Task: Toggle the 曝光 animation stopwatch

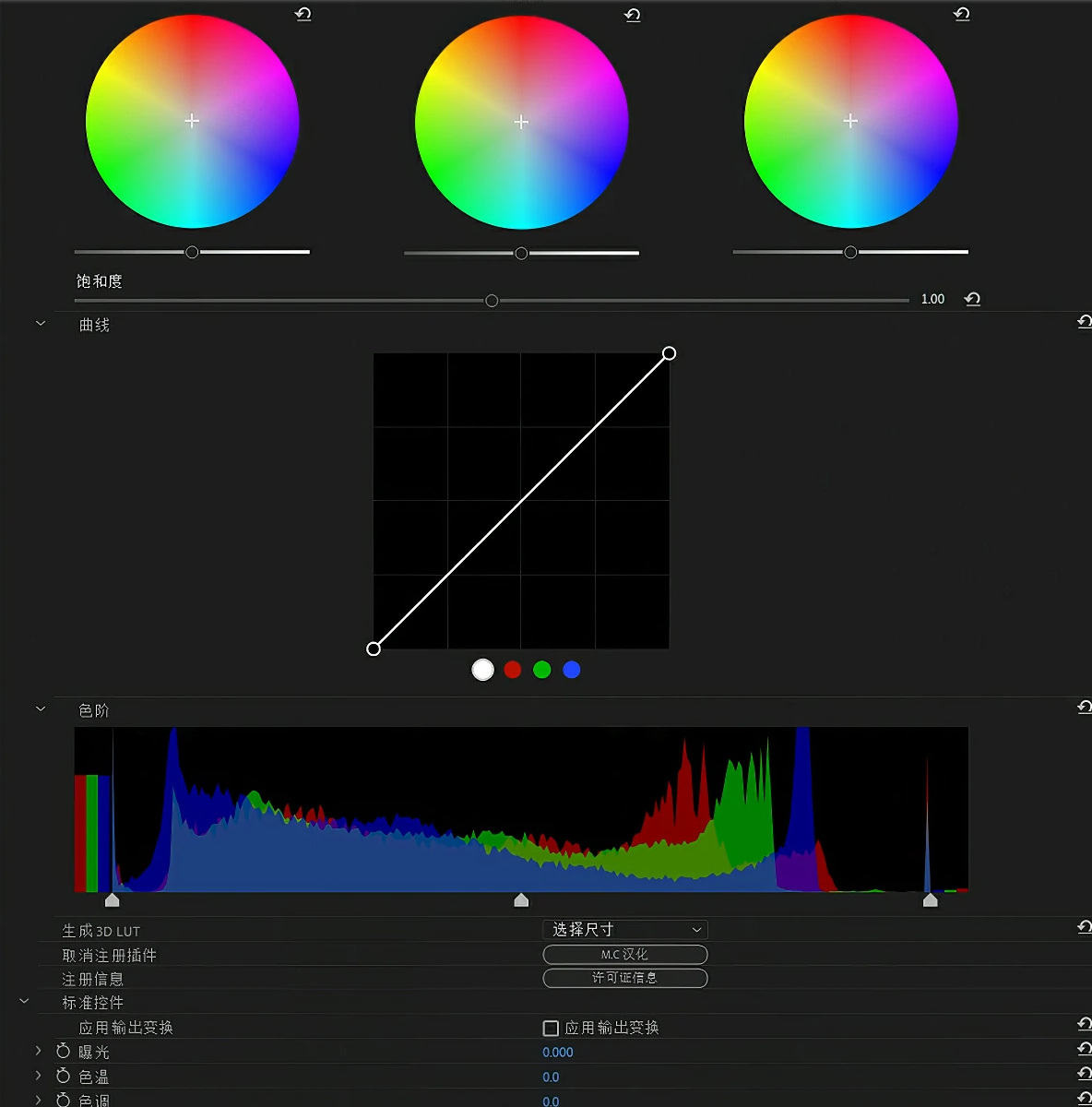Action: (x=63, y=1051)
